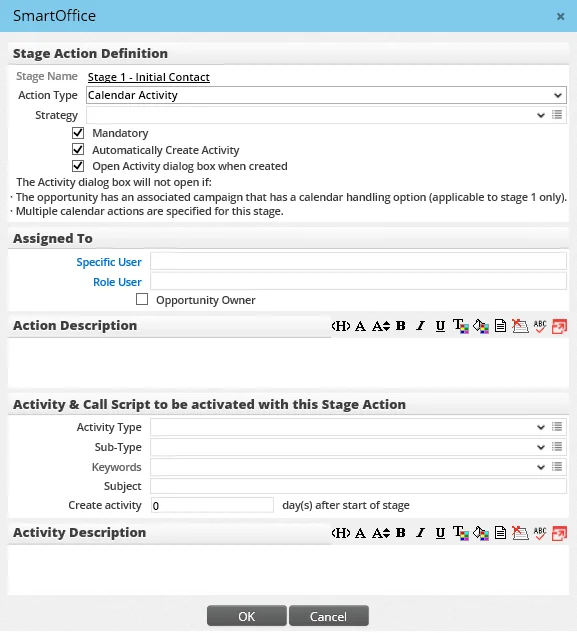Click the Create activity days field
This screenshot has width=577, height=633.
[212, 505]
